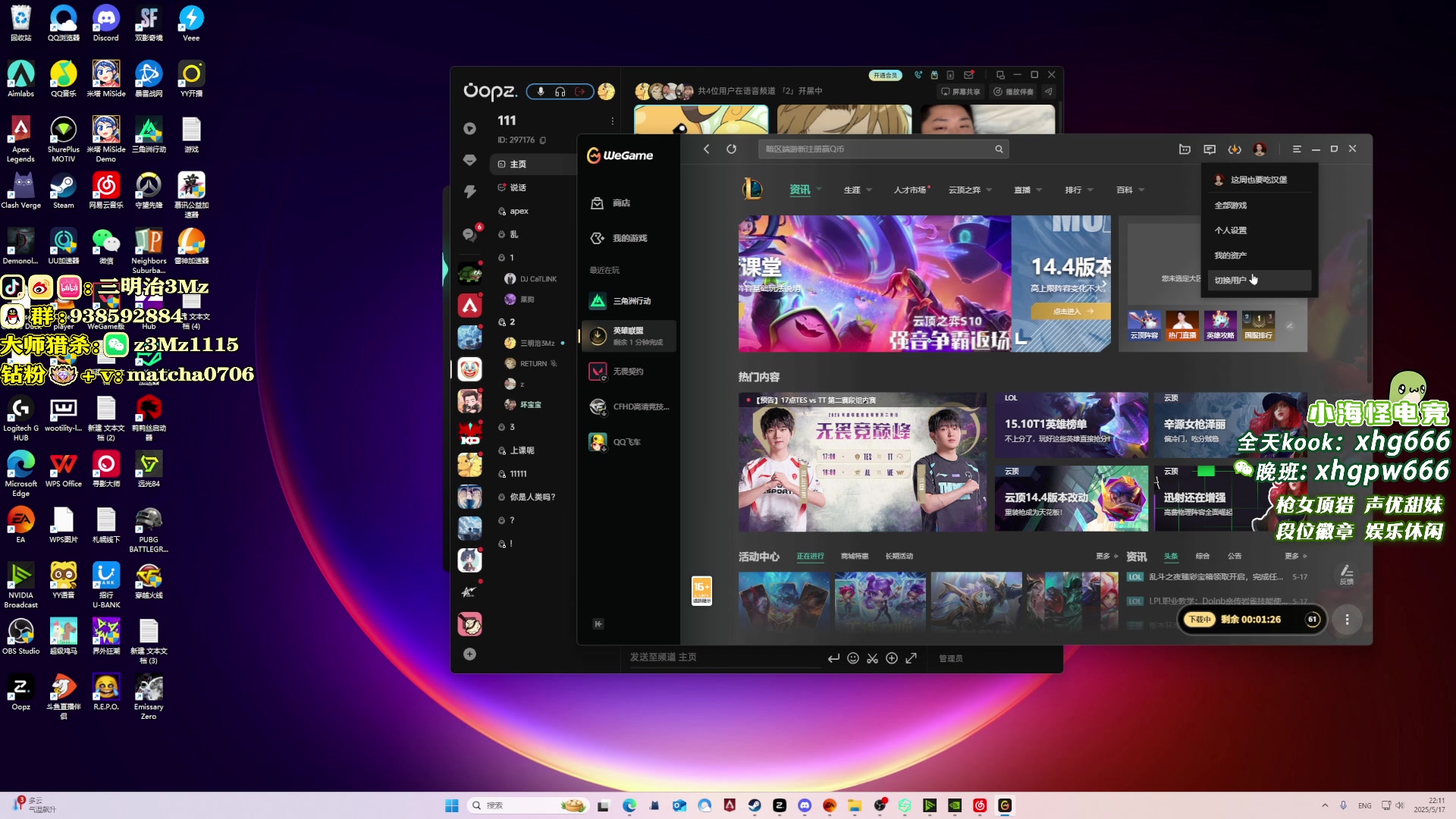
Task: Click 屏幕共享 screen share button
Action: click(960, 92)
